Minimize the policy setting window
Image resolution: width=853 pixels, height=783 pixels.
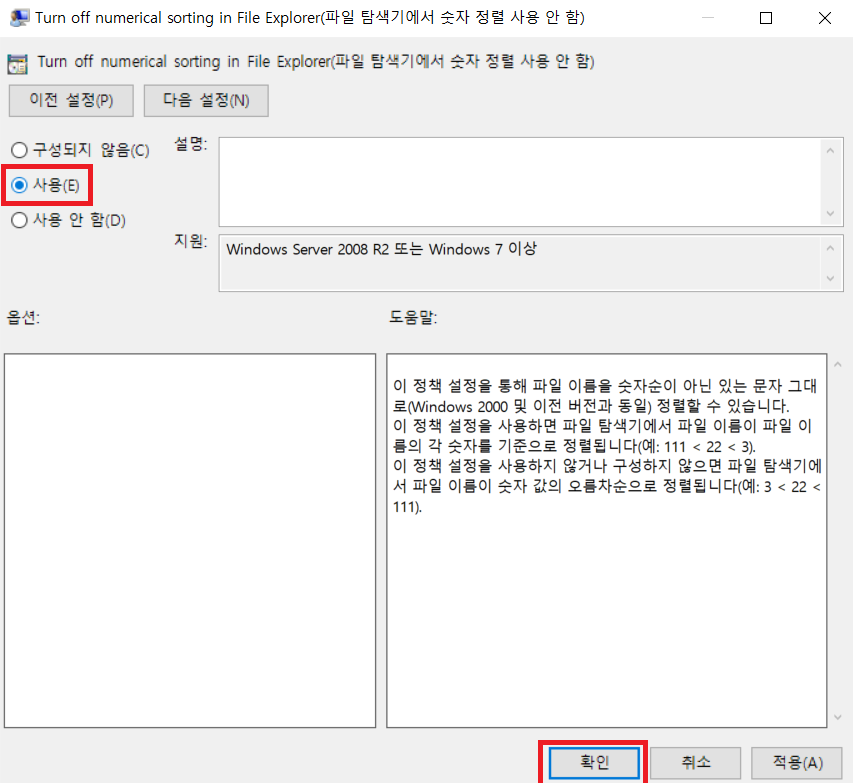(x=708, y=18)
